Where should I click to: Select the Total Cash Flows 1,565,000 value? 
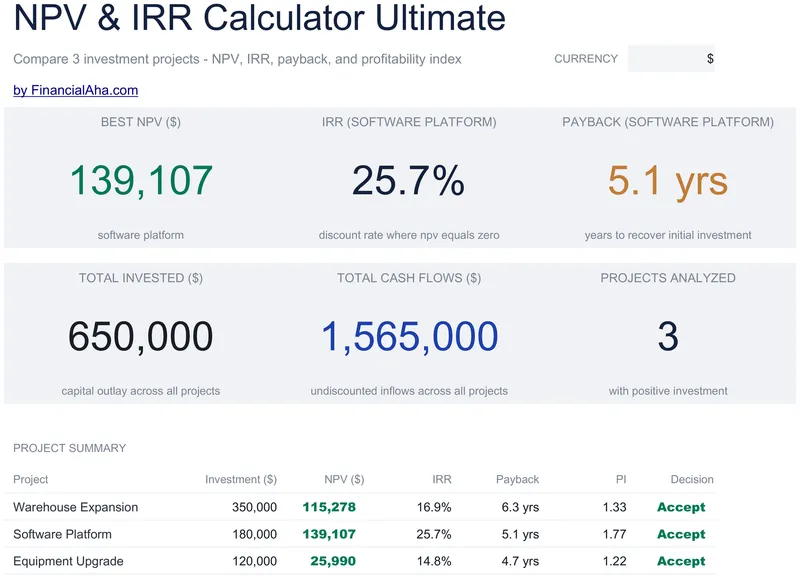[409, 336]
